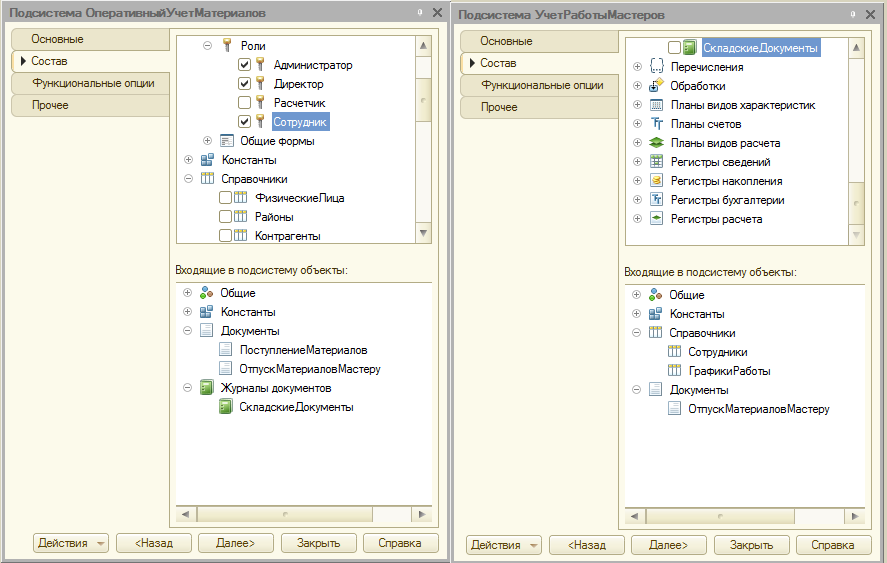Click the key icon beside Расчетчик
This screenshot has width=887, height=563.
tap(260, 102)
